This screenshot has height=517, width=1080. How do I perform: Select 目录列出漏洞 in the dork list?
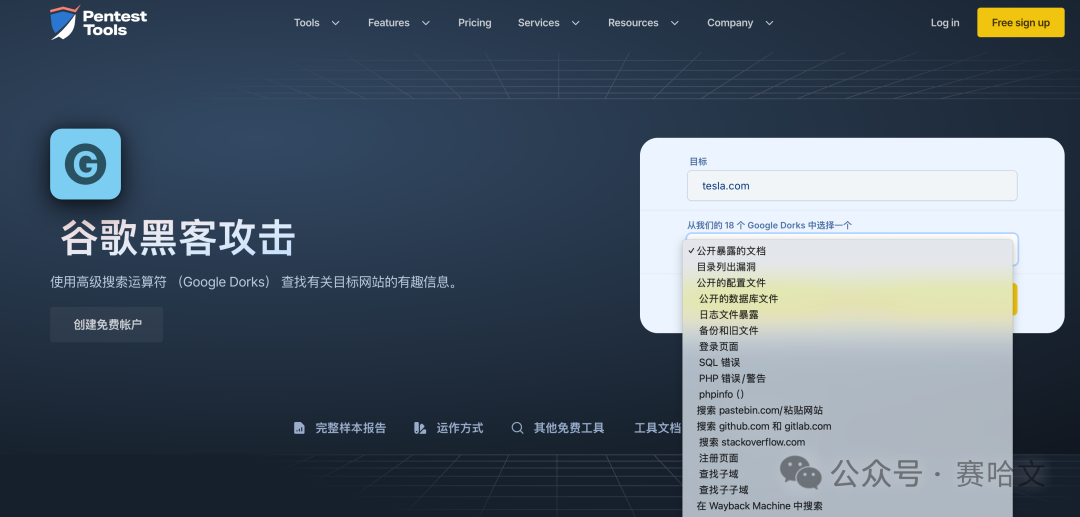(847, 267)
